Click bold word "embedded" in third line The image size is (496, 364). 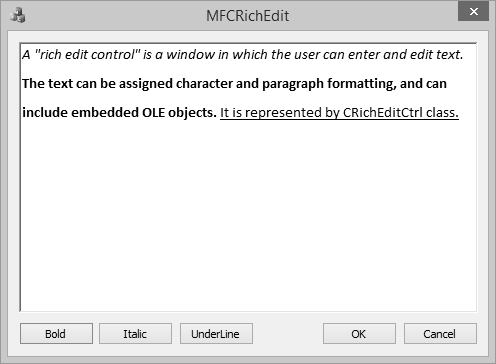tap(105, 113)
